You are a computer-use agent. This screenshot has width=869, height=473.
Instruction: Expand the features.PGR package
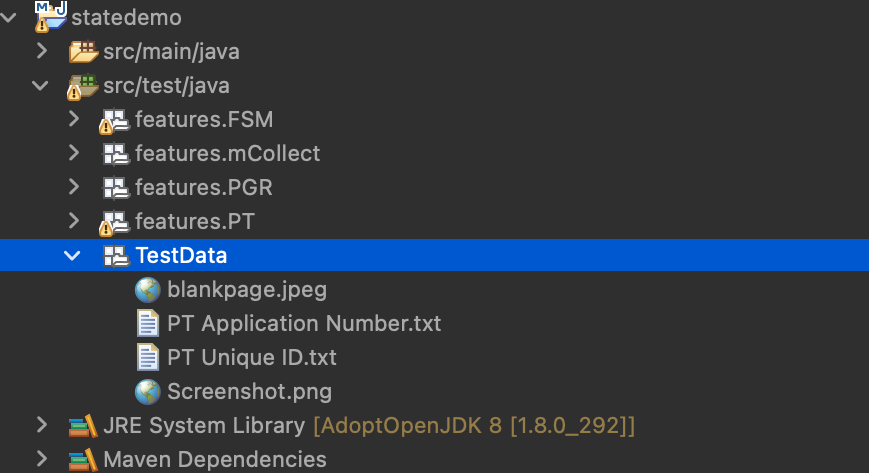coord(73,188)
